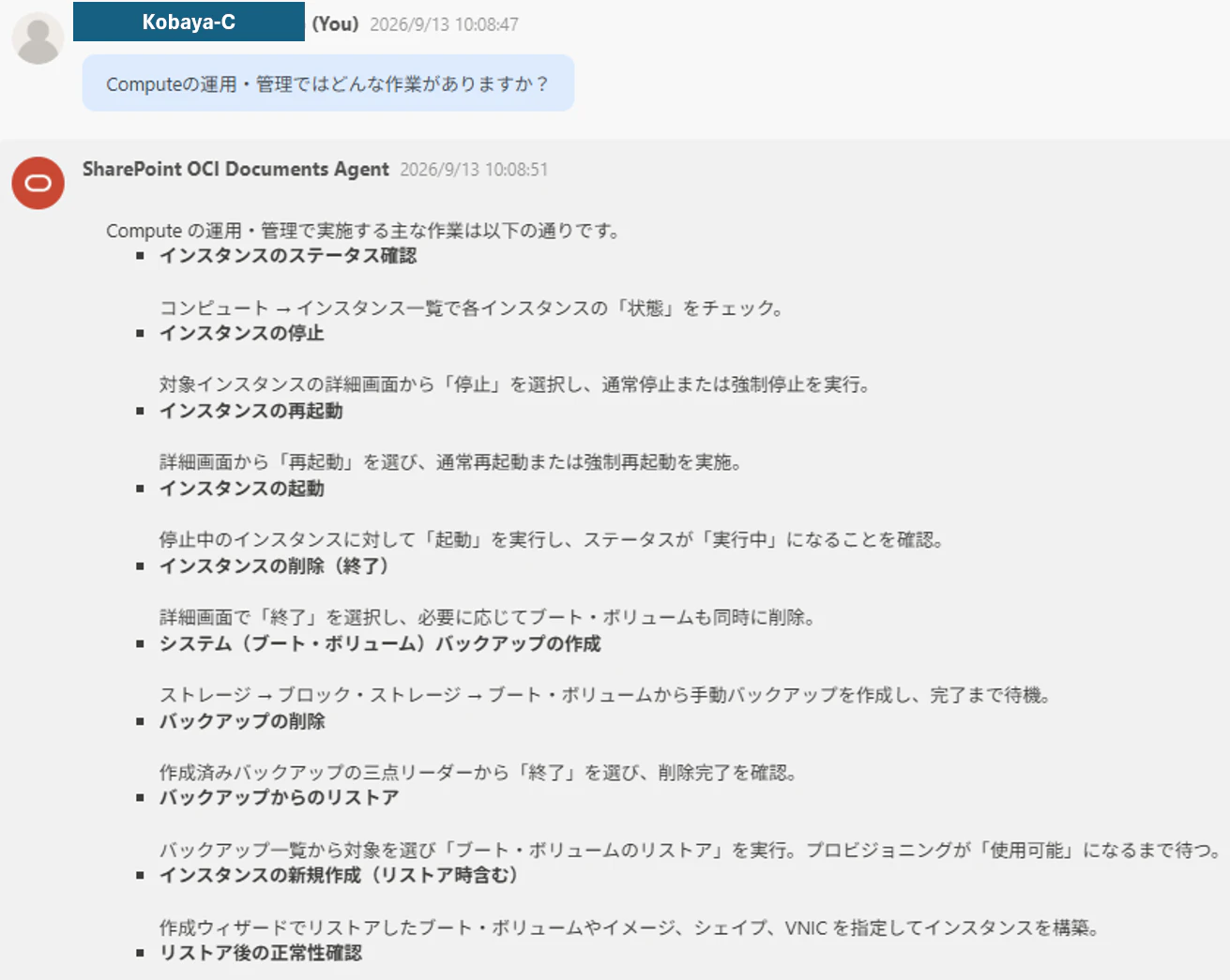The width and height of the screenshot is (1230, 980).
Task: Click the text '作成済みバックアップの三点リーダーから「終了」'
Action: pos(371,773)
